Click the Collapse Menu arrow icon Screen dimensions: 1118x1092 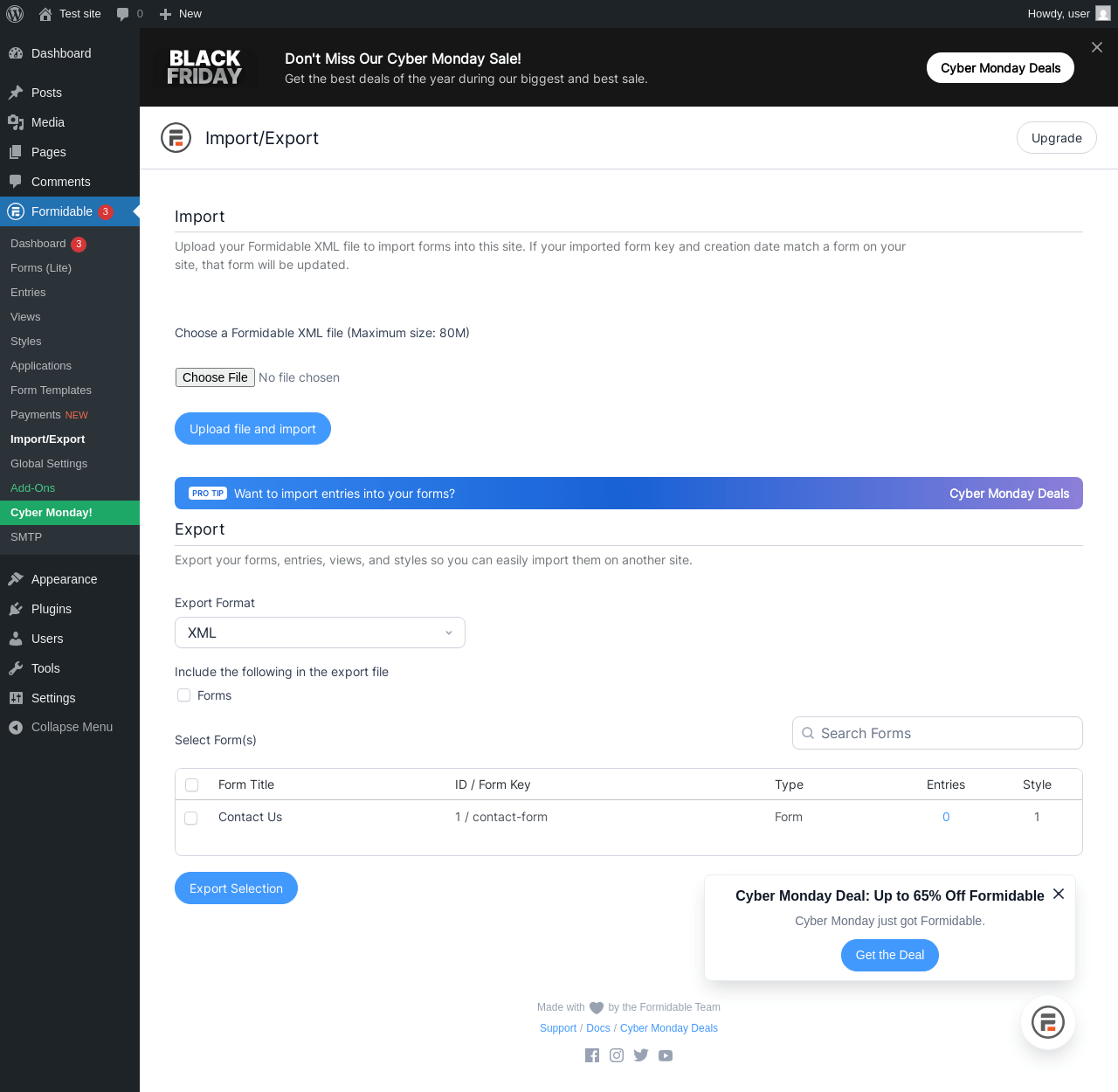coord(16,727)
